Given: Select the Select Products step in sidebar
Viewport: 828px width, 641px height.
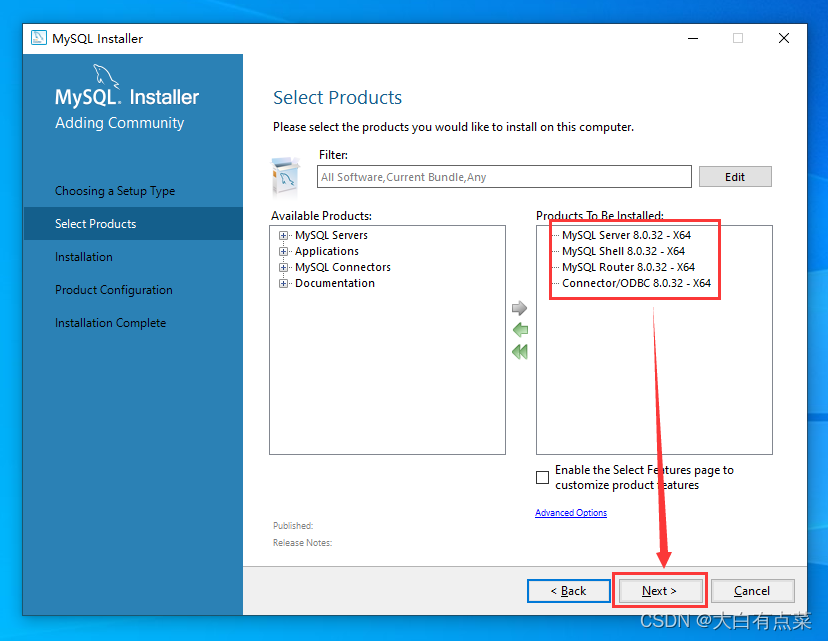Looking at the screenshot, I should click(133, 224).
